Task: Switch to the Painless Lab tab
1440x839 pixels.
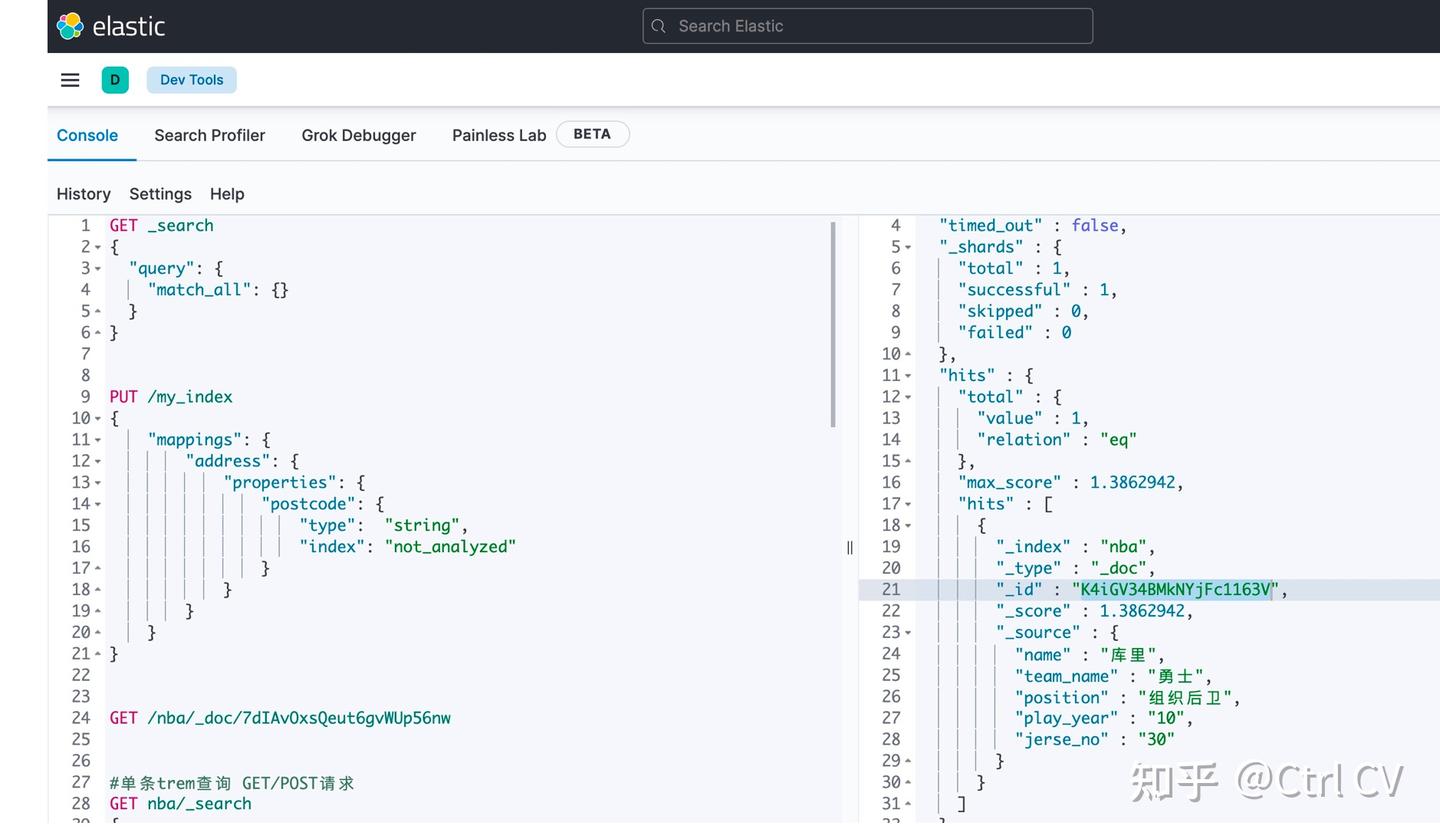Action: click(498, 135)
